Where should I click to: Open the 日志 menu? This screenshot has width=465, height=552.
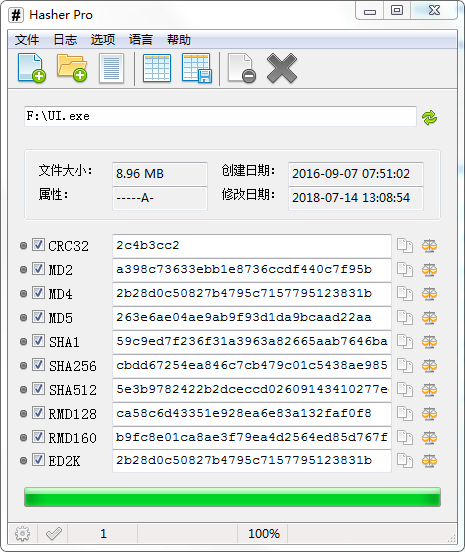coord(65,39)
